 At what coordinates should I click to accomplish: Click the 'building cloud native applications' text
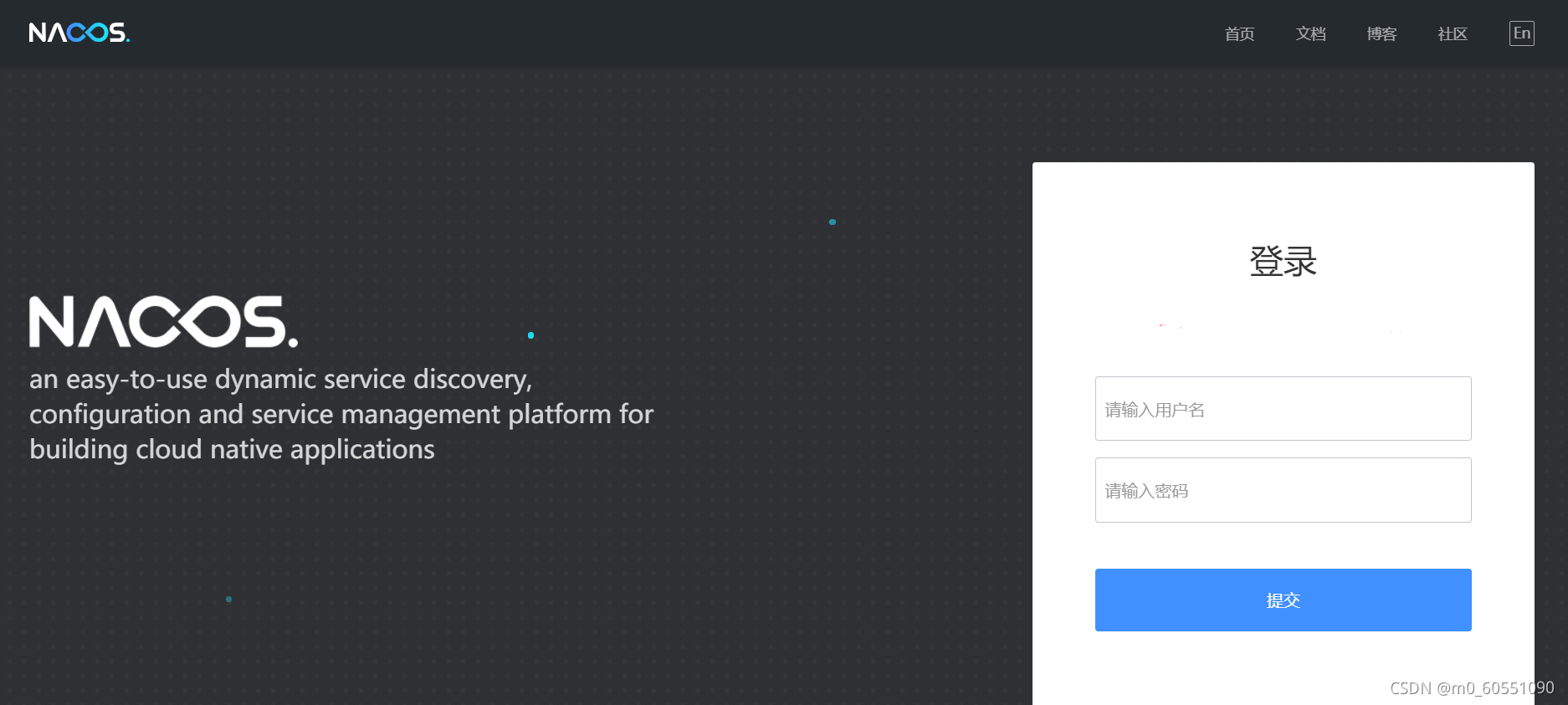click(232, 450)
